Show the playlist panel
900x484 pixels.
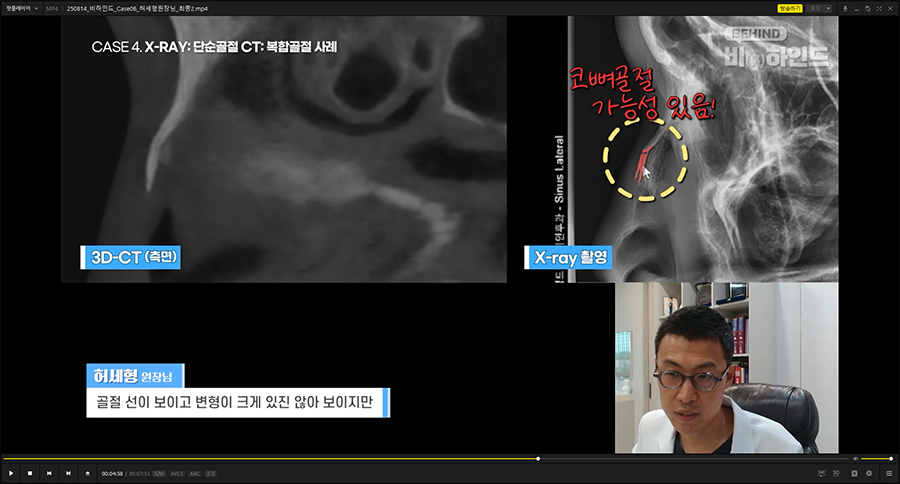pyautogui.click(x=888, y=473)
